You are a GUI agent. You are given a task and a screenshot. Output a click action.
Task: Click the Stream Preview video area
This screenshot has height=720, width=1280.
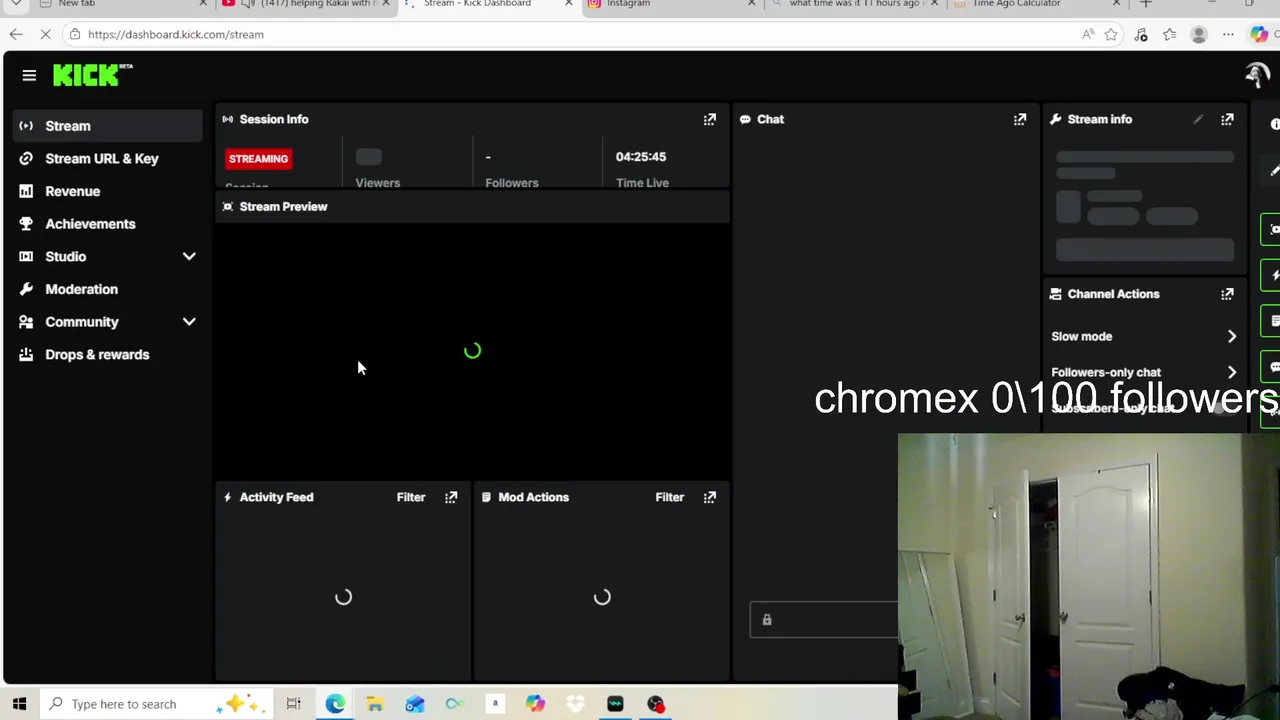(472, 351)
